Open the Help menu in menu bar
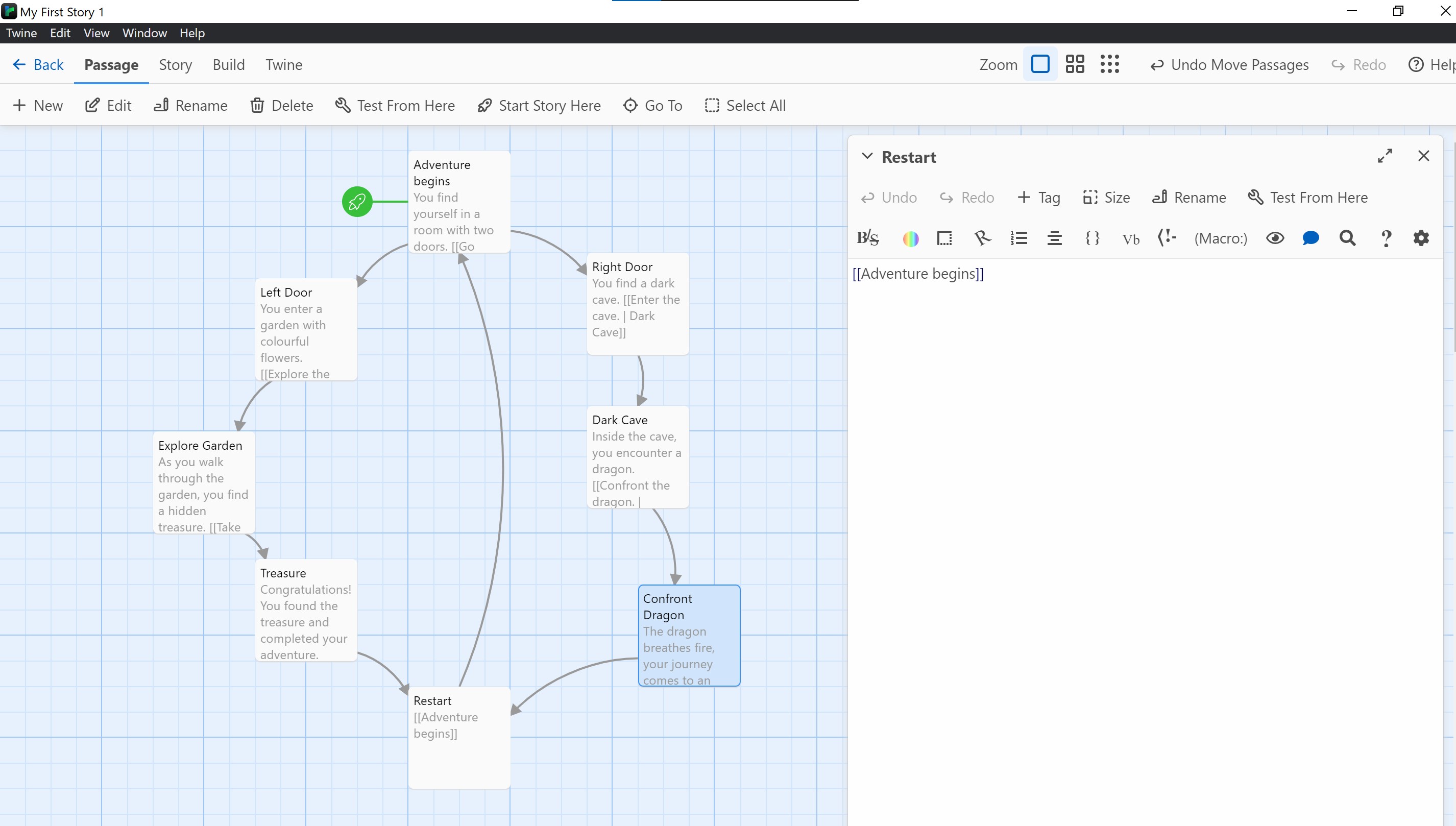The width and height of the screenshot is (1456, 826). (x=192, y=33)
